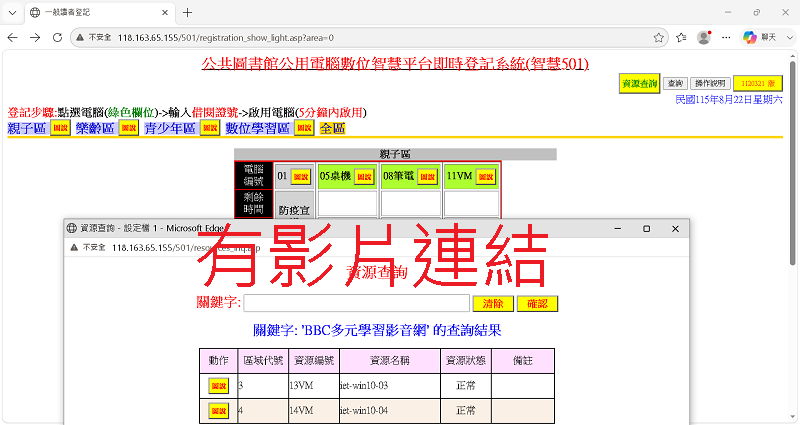Image resolution: width=800 pixels, height=425 pixels.
Task: Click the keyword input field in 資源查詢
Action: [x=356, y=303]
